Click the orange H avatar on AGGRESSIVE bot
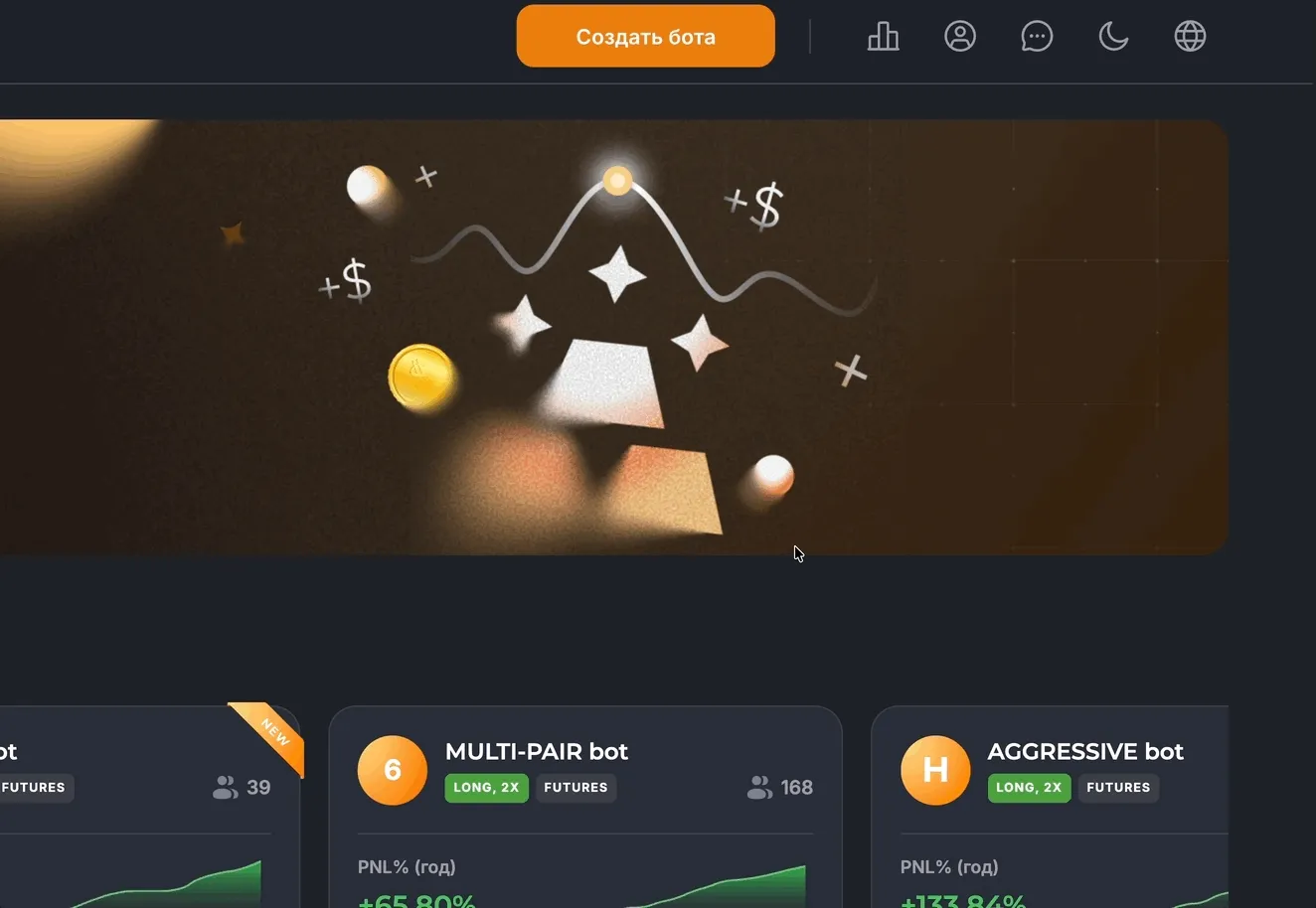 935,770
